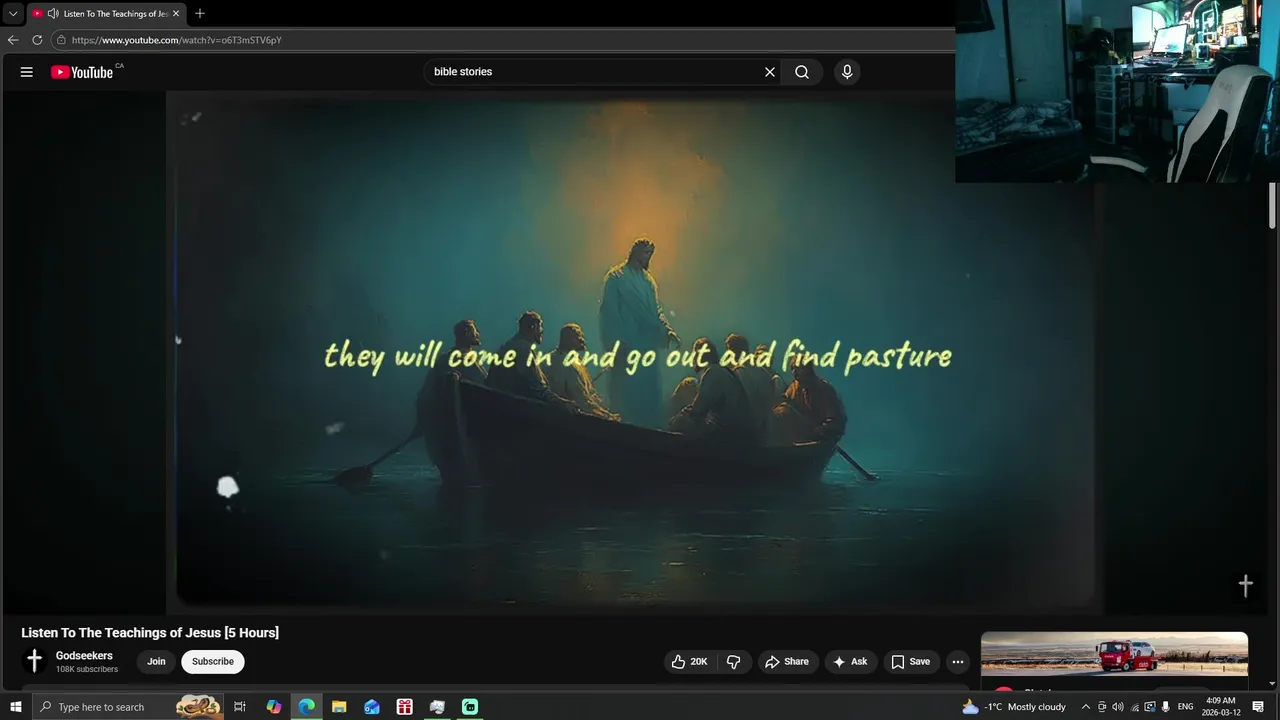Screen dimensions: 1280x720
Task: Click the webcam overlay preview
Action: point(1117,91)
